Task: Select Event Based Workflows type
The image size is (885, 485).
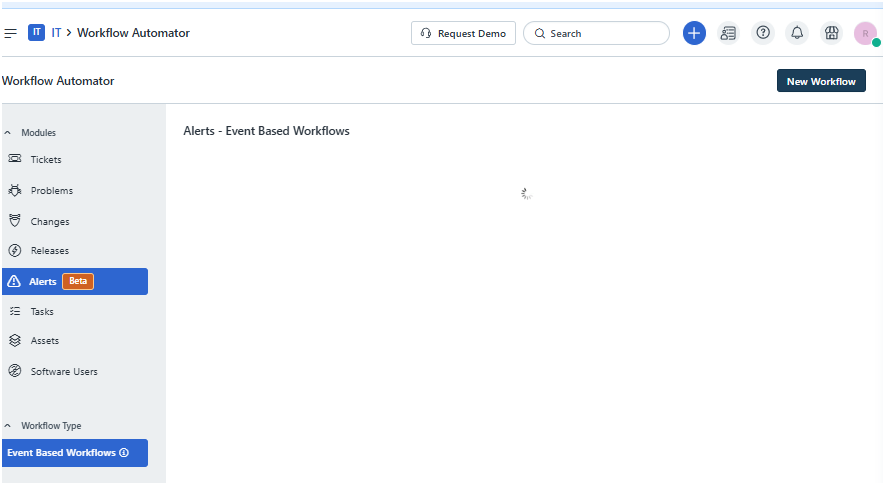Action: coord(75,453)
